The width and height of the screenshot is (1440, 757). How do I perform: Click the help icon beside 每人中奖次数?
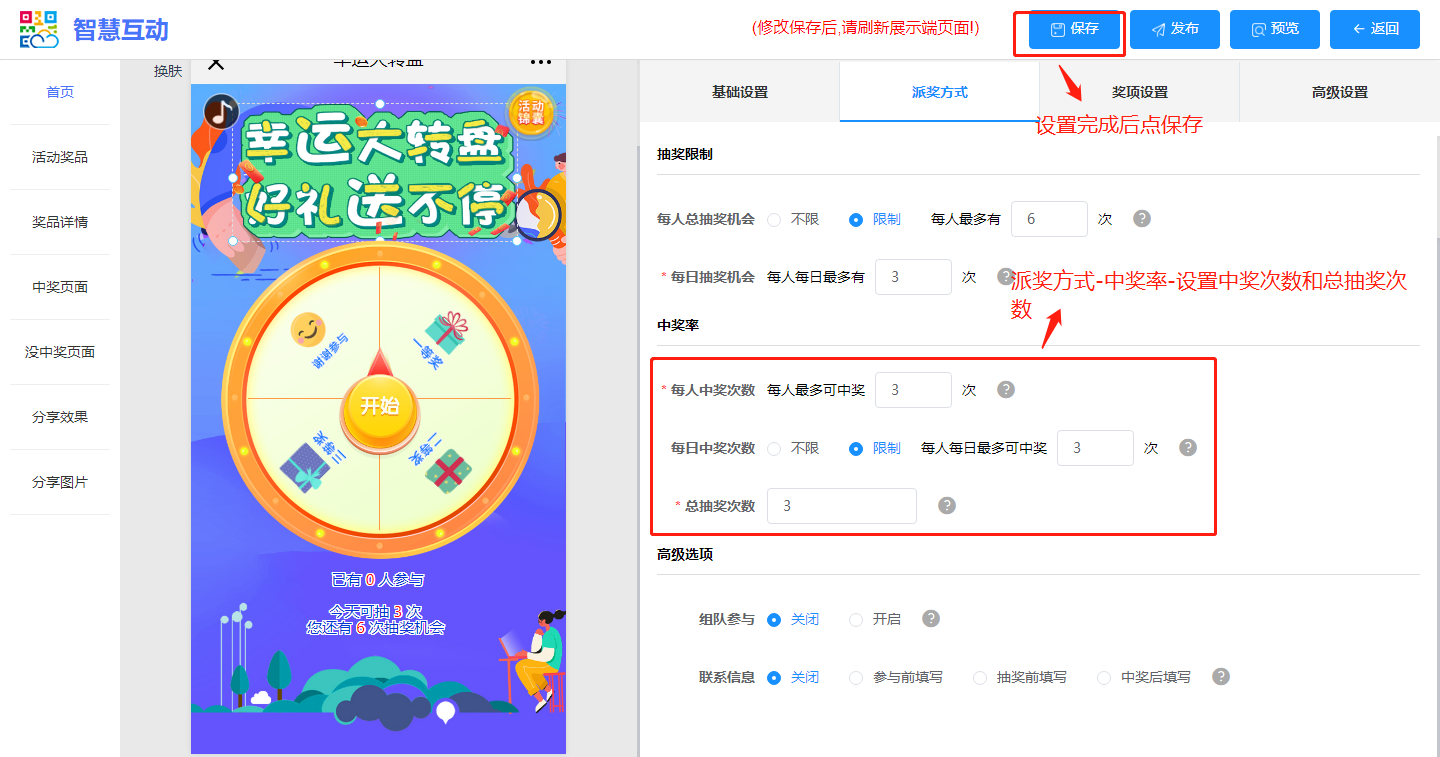coord(1006,390)
